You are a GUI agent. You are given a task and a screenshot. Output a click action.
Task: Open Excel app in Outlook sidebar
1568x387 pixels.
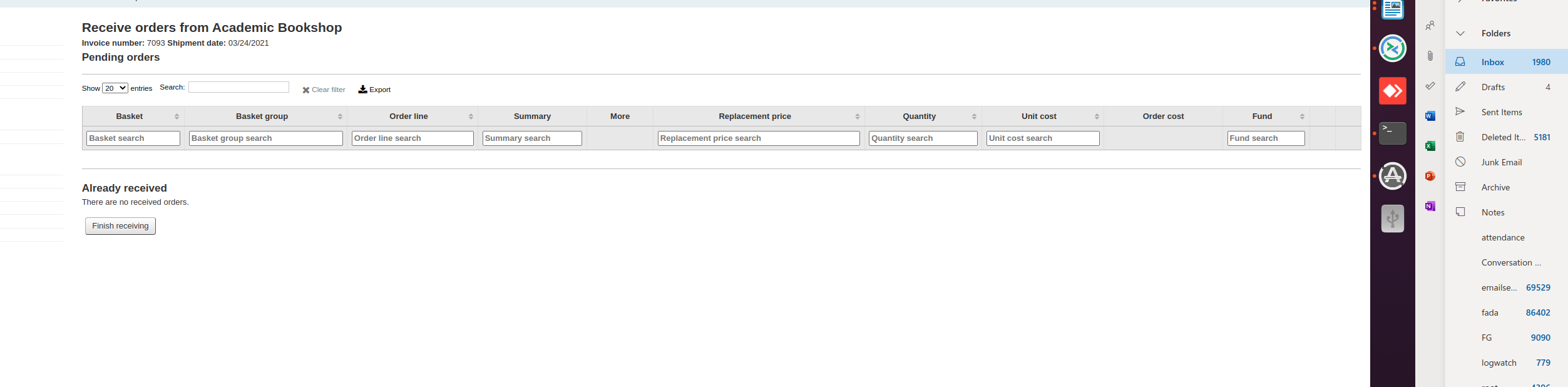click(x=1430, y=147)
